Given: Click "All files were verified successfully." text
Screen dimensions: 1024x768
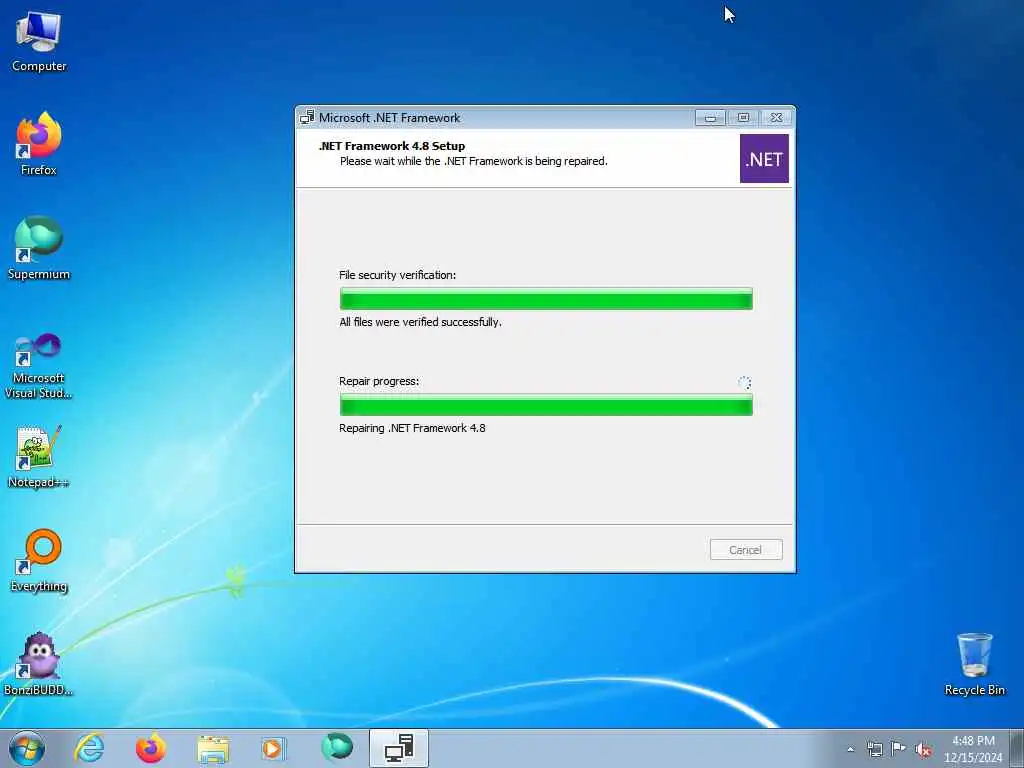Looking at the screenshot, I should 420,322.
